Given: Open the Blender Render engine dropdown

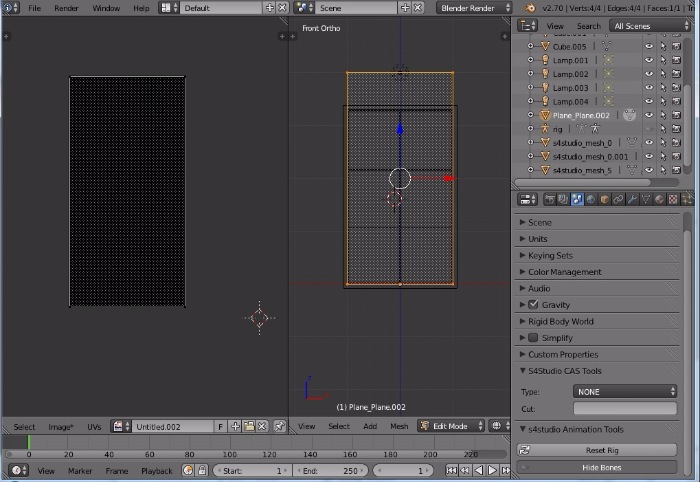Looking at the screenshot, I should tap(472, 8).
